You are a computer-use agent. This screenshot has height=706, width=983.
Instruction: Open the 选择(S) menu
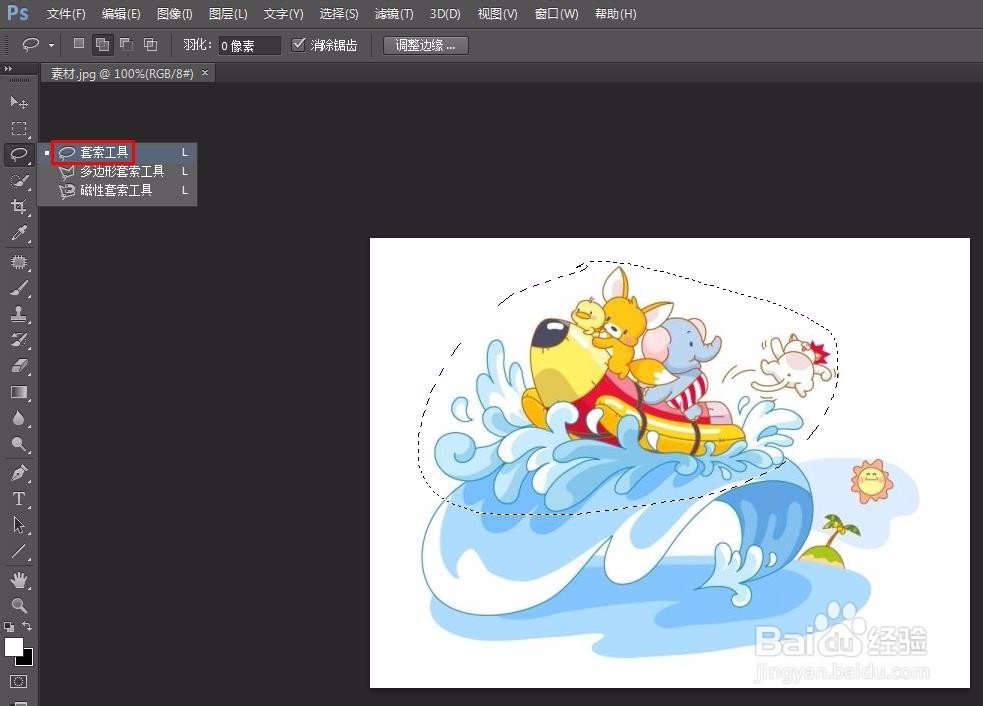(x=339, y=14)
